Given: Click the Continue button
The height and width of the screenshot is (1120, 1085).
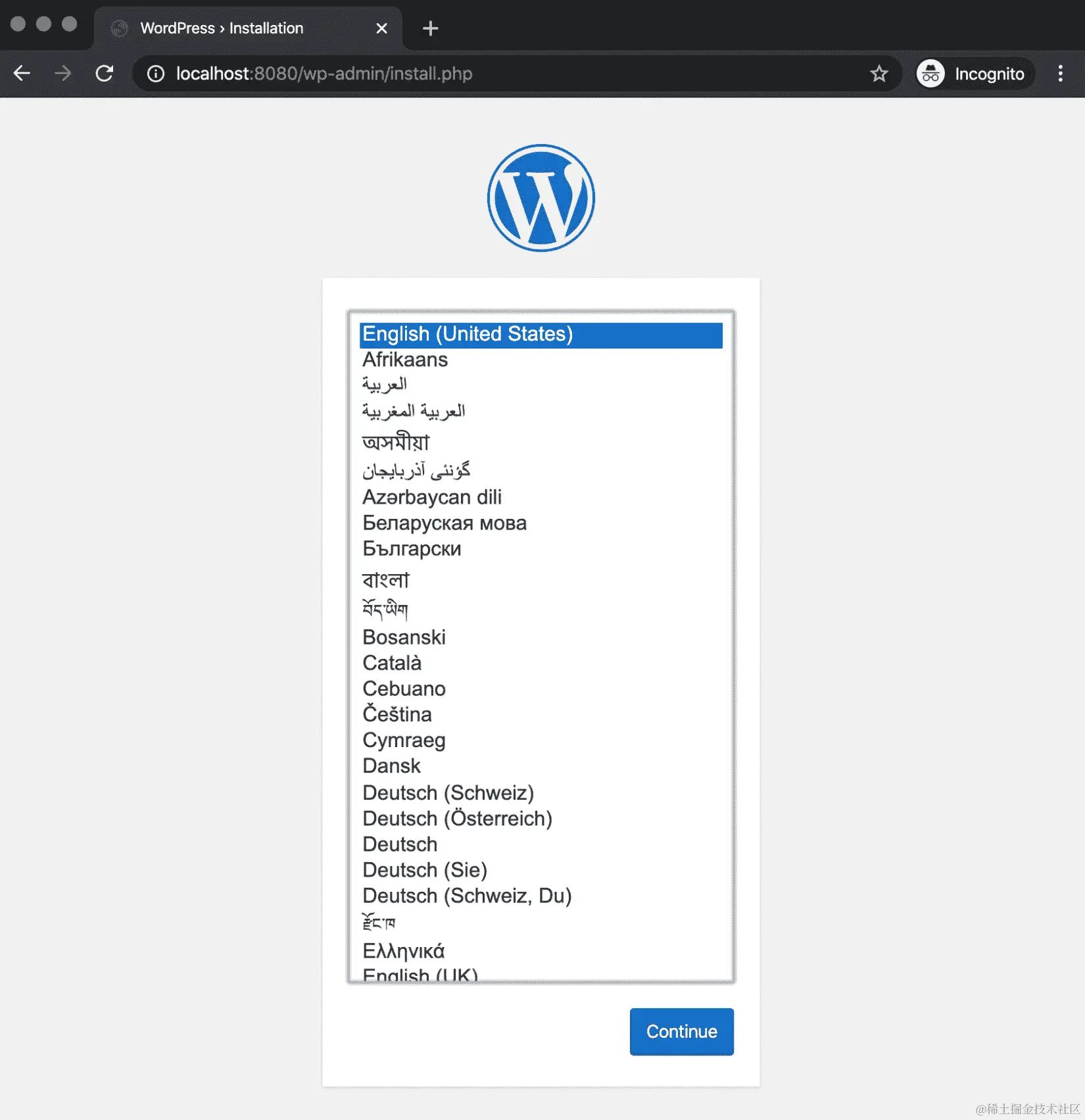Looking at the screenshot, I should (x=681, y=1031).
